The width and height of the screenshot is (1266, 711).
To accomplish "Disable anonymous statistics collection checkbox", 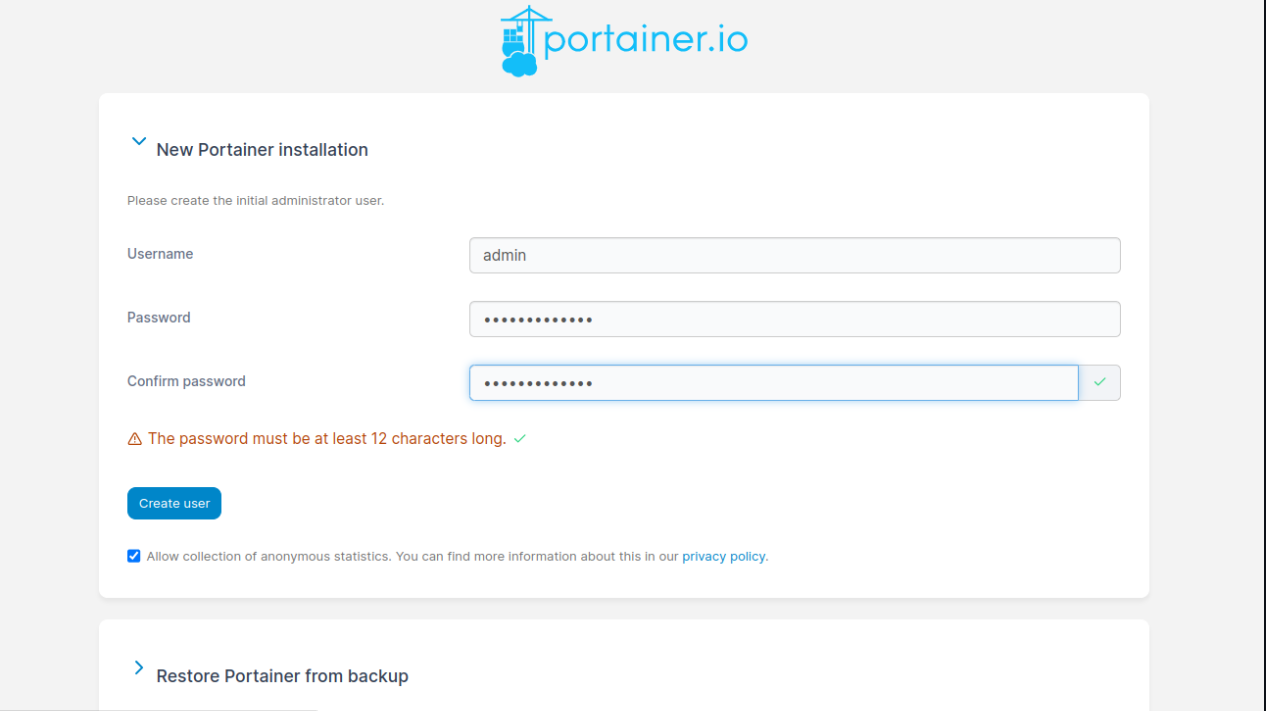I will click(134, 556).
